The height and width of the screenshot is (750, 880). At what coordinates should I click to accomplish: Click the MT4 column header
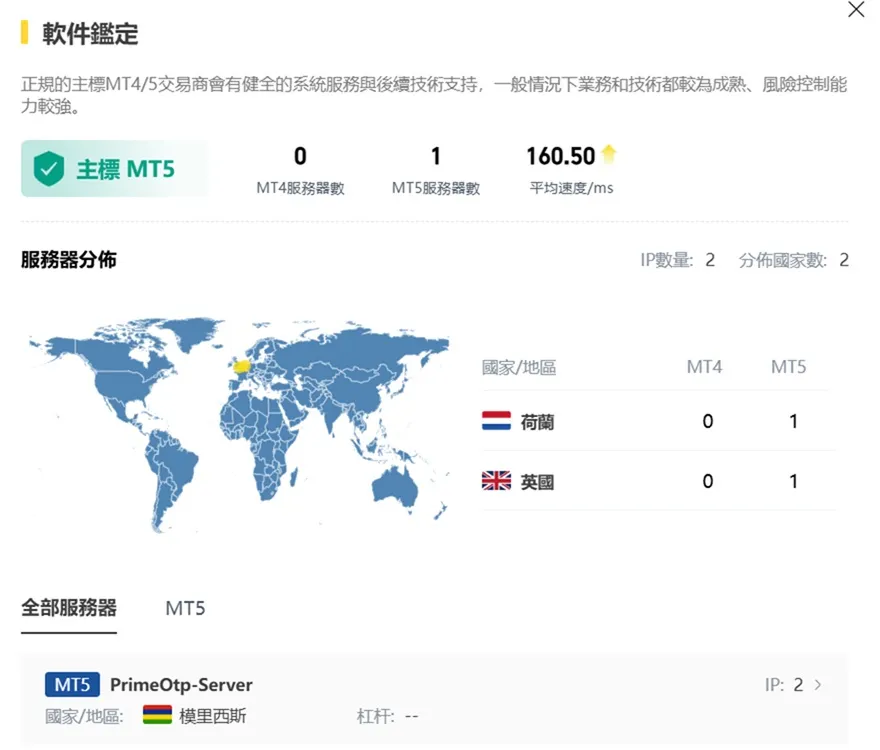(704, 367)
